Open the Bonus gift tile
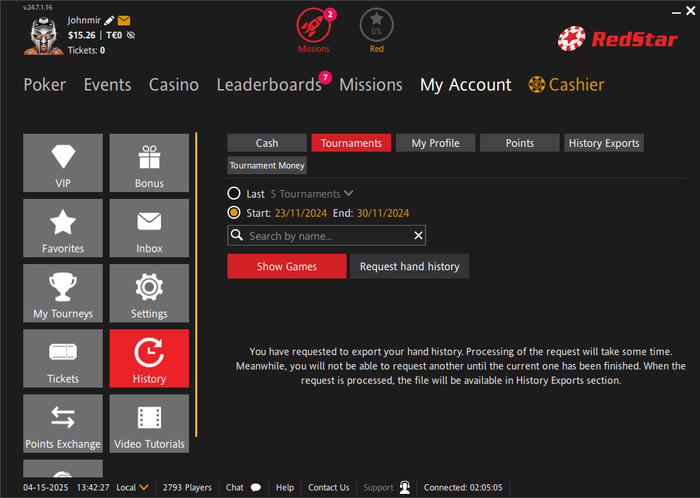 click(x=149, y=163)
